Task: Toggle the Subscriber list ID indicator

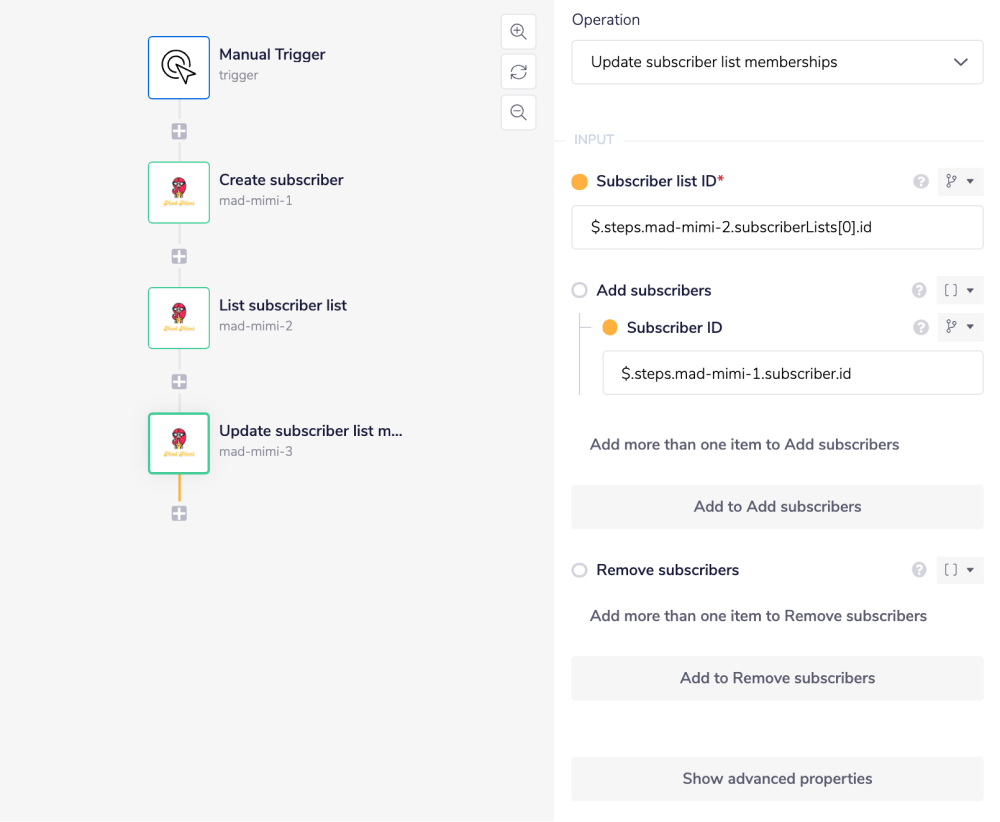Action: pos(579,182)
